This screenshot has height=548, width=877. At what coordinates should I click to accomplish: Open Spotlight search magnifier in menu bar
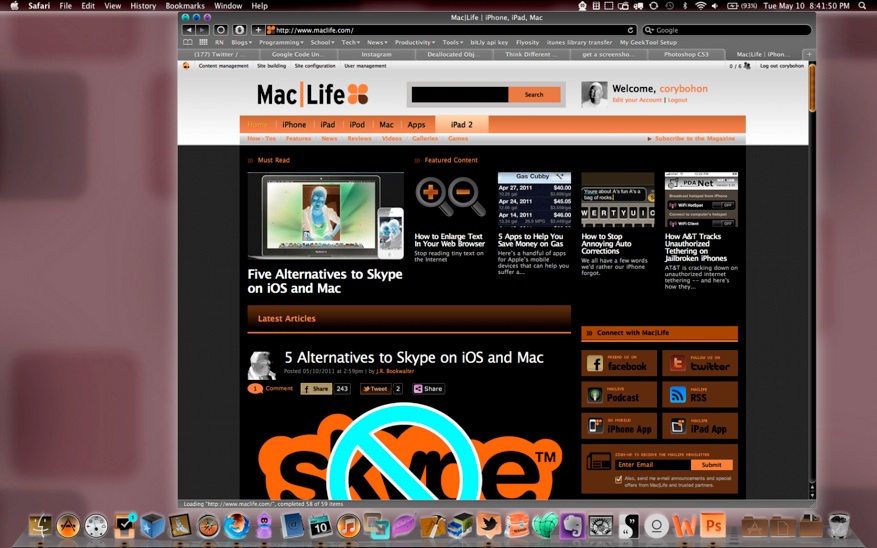[x=862, y=6]
